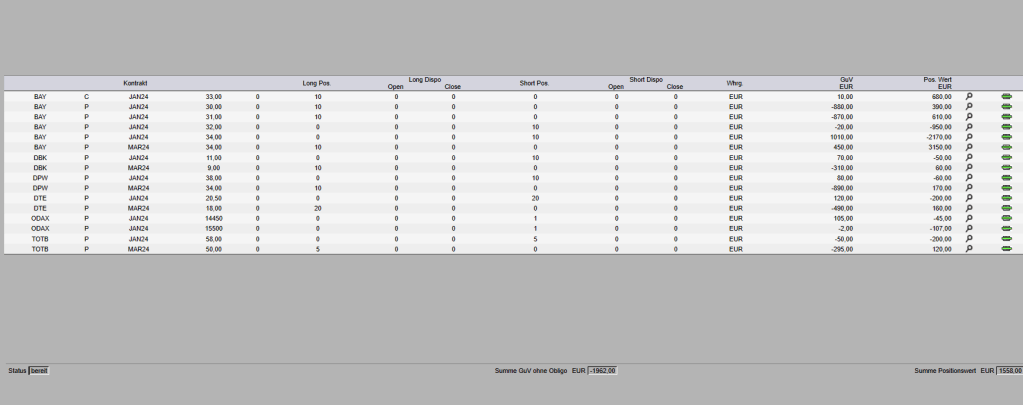Screen dimensions: 1023x405
Task: Open details magnifier for BAY P JAN24 30,00
Action: point(968,107)
